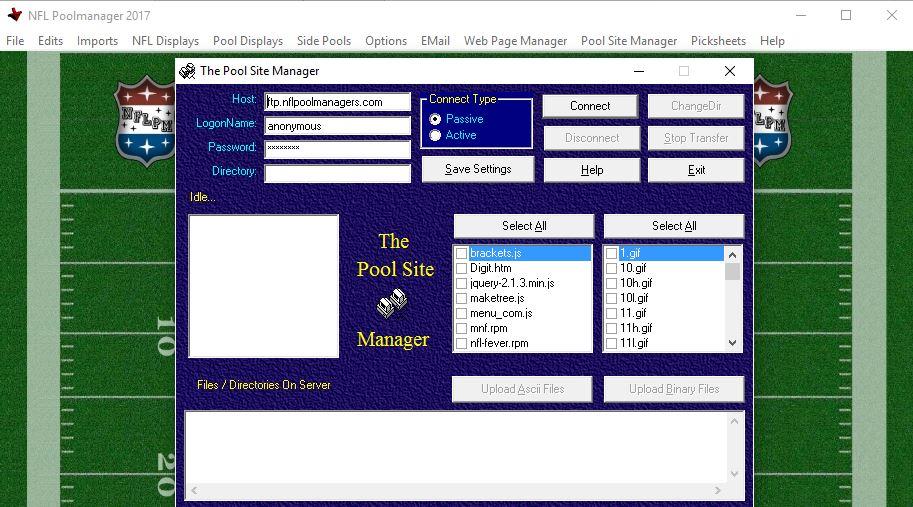Open the Pool Site Manager menu
Screen dimensions: 913x507
click(x=629, y=41)
